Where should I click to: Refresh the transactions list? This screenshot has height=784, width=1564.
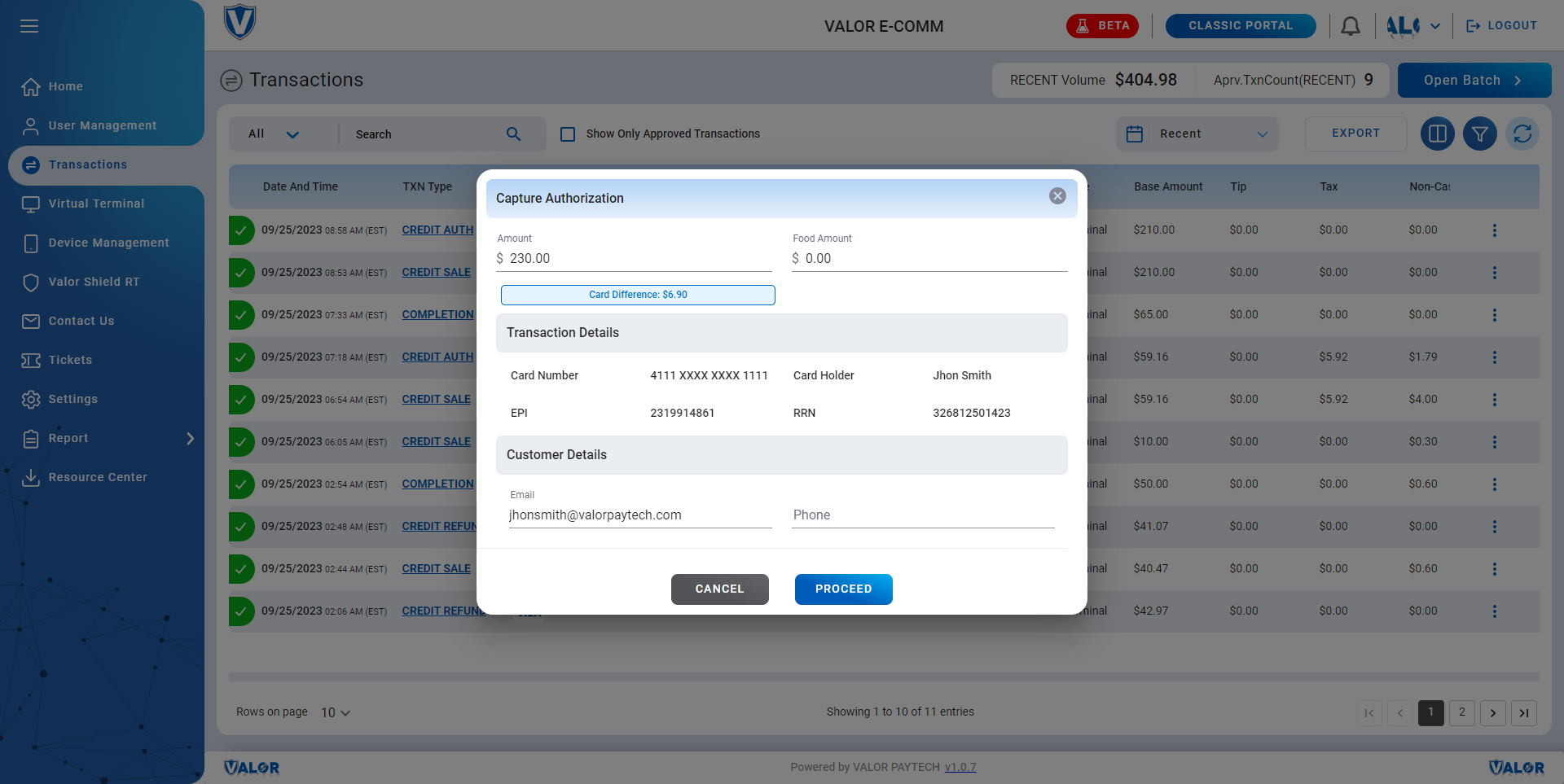click(1522, 134)
